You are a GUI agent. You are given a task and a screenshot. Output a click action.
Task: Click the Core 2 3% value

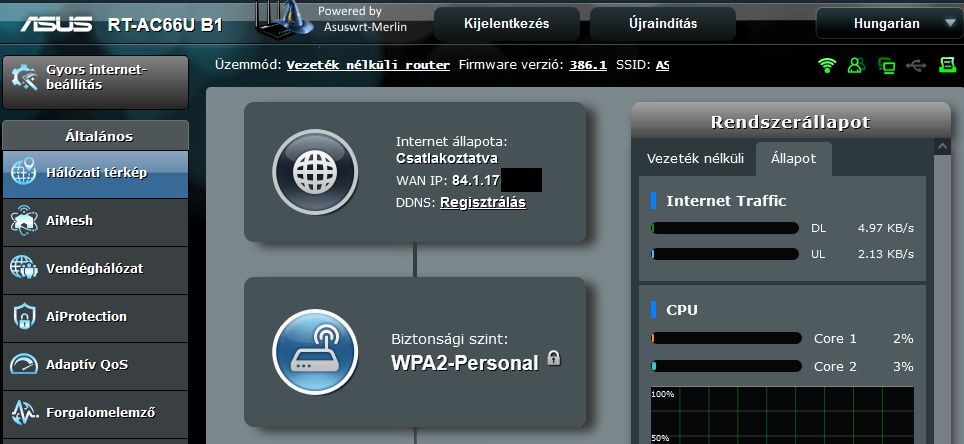tap(903, 367)
